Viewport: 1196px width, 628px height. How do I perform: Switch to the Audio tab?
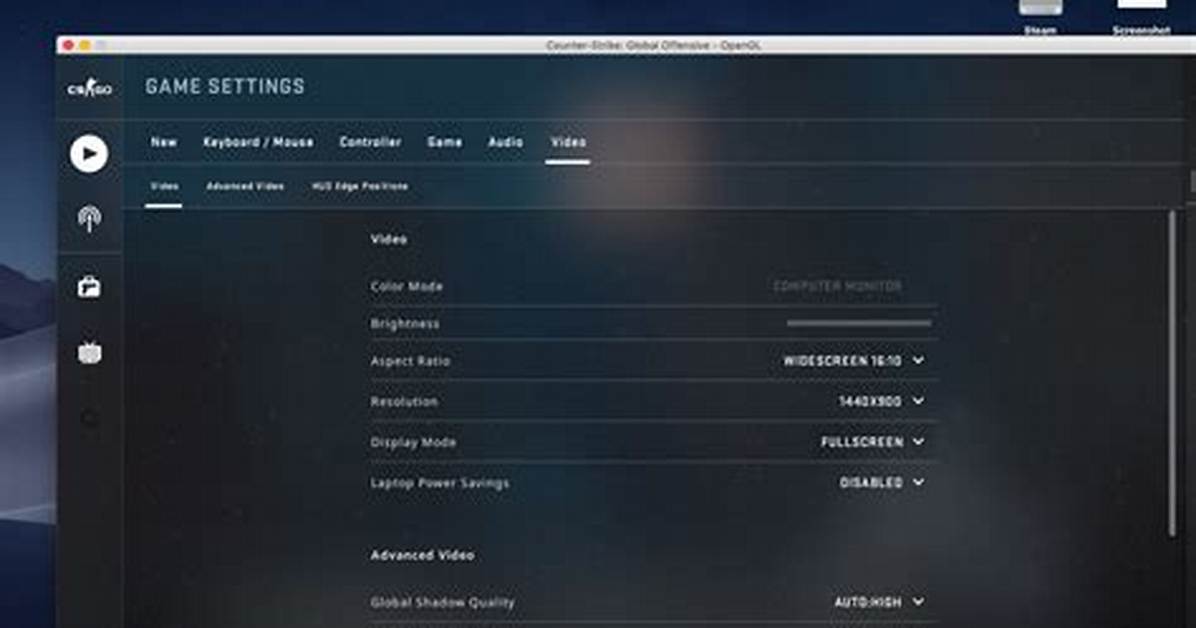[505, 142]
